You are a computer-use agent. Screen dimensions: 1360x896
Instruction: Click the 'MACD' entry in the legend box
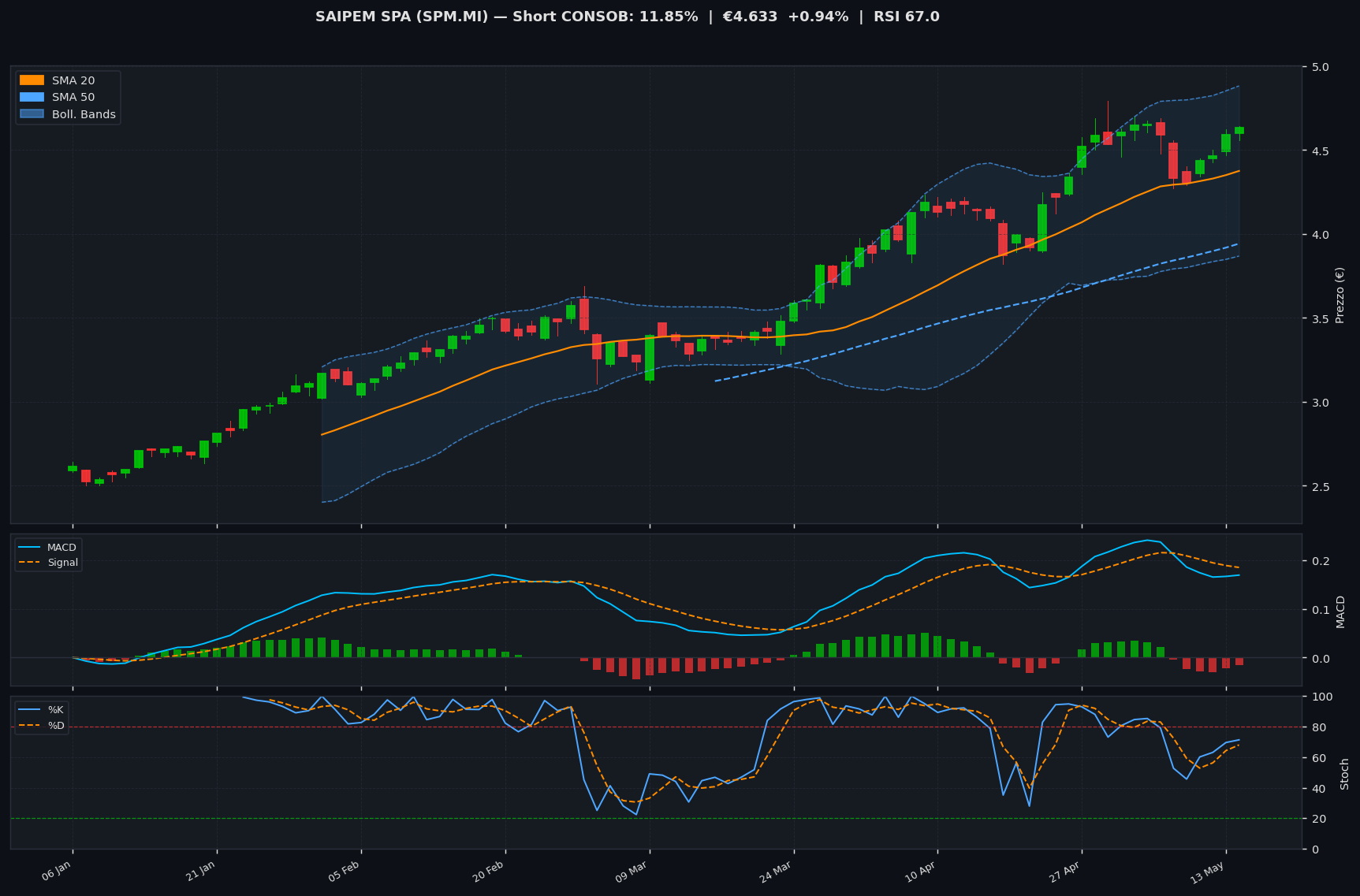coord(61,548)
